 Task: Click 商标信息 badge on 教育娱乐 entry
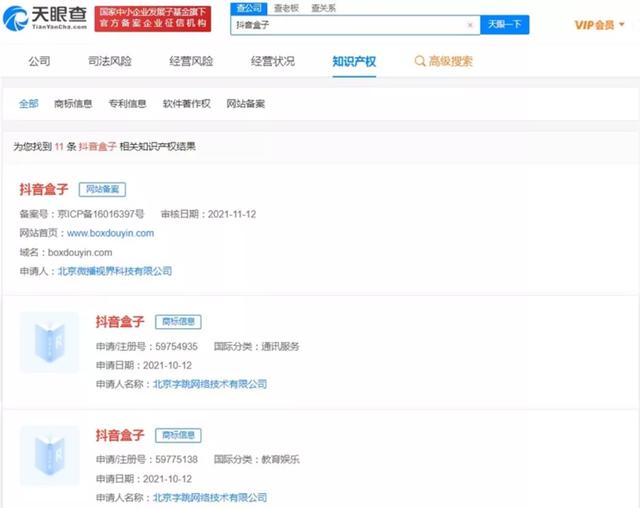tap(178, 435)
